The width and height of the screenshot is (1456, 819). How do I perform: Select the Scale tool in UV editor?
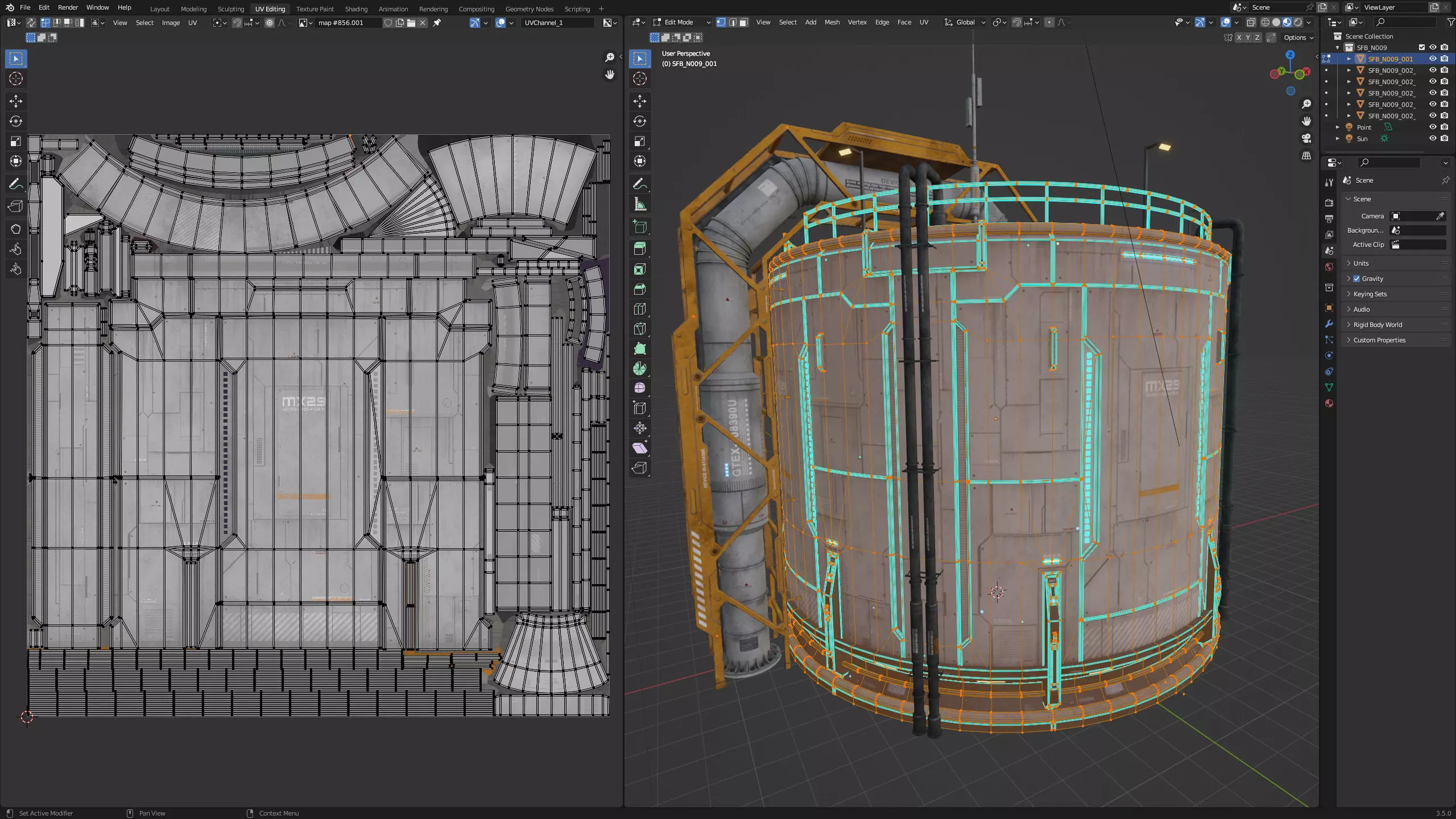[16, 141]
